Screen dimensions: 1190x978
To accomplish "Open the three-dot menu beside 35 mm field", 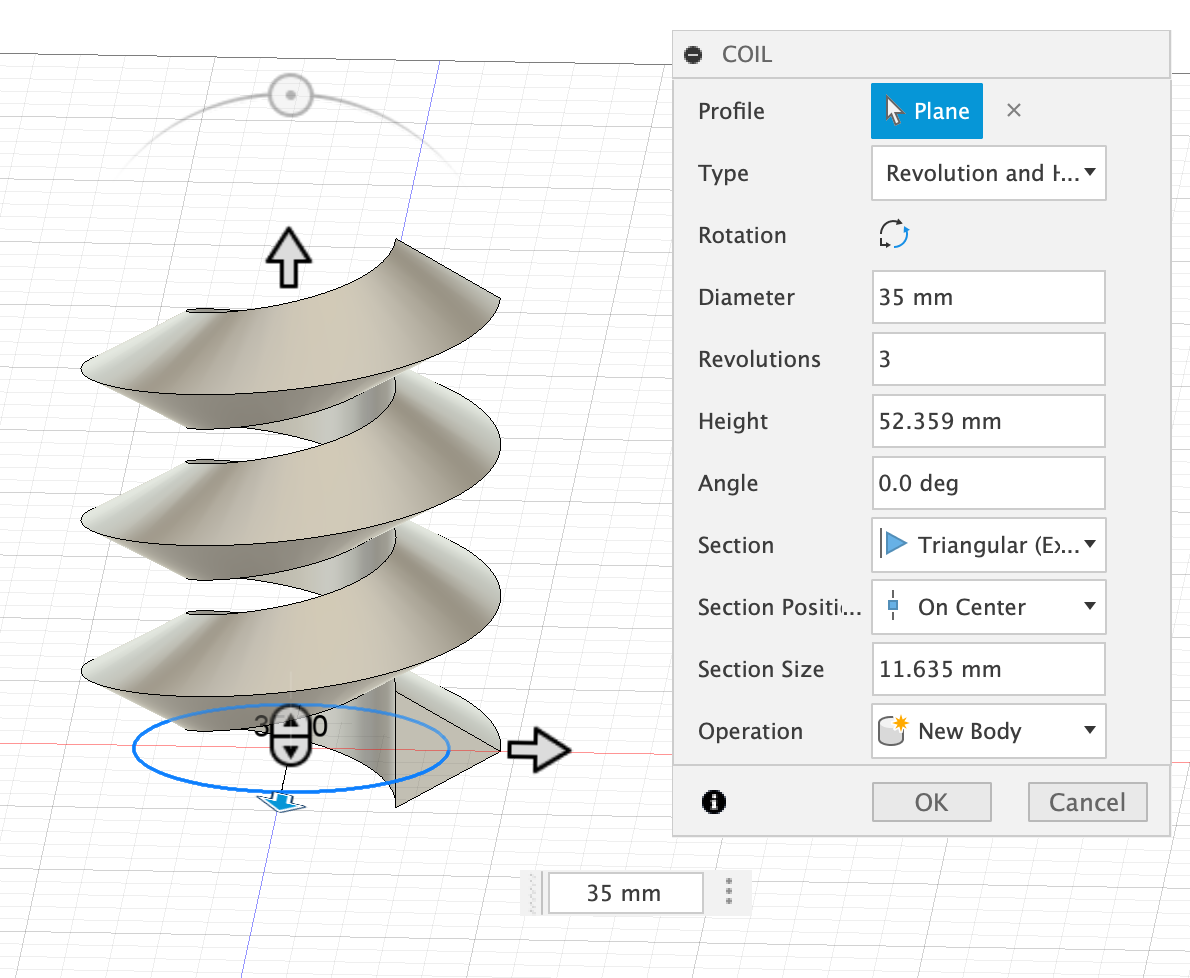I will (x=728, y=892).
